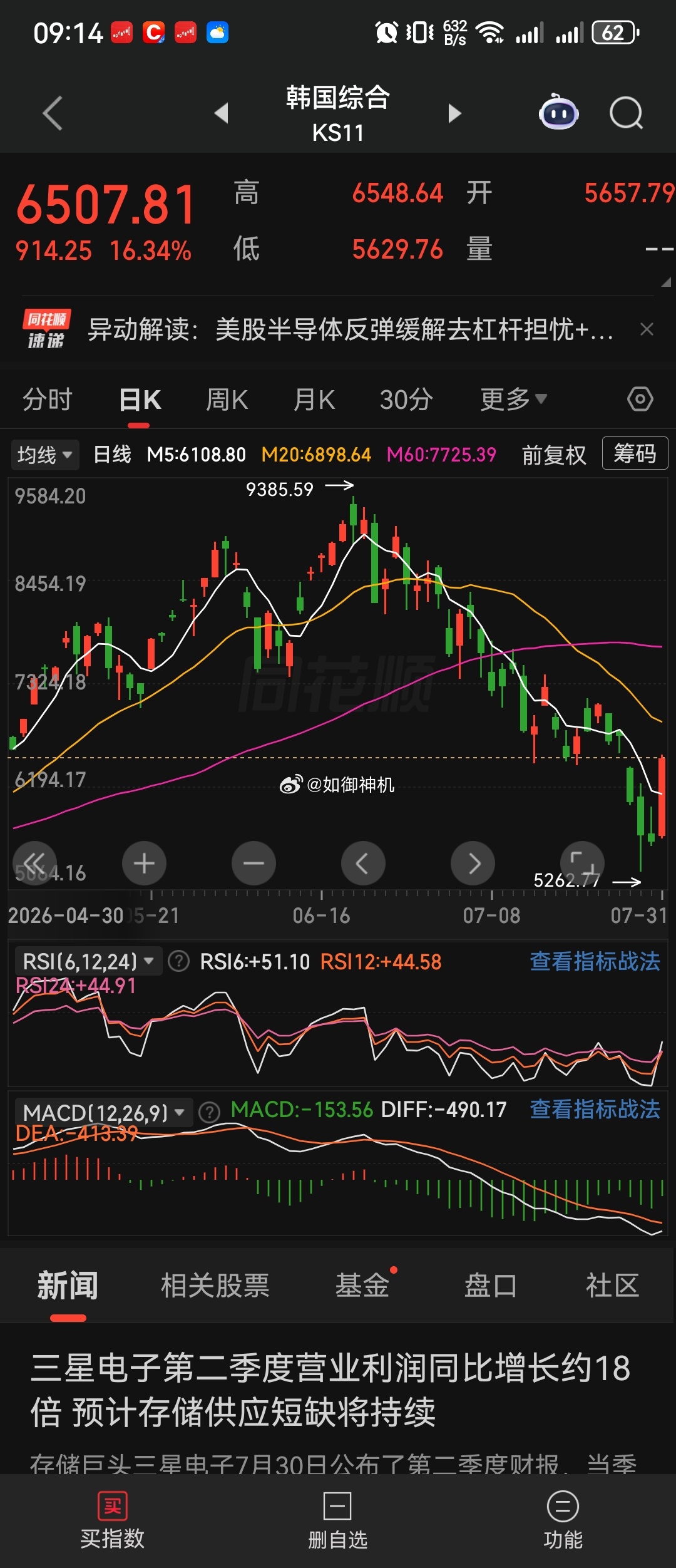Go to next index with right triangle
The image size is (676, 1568).
454,113
